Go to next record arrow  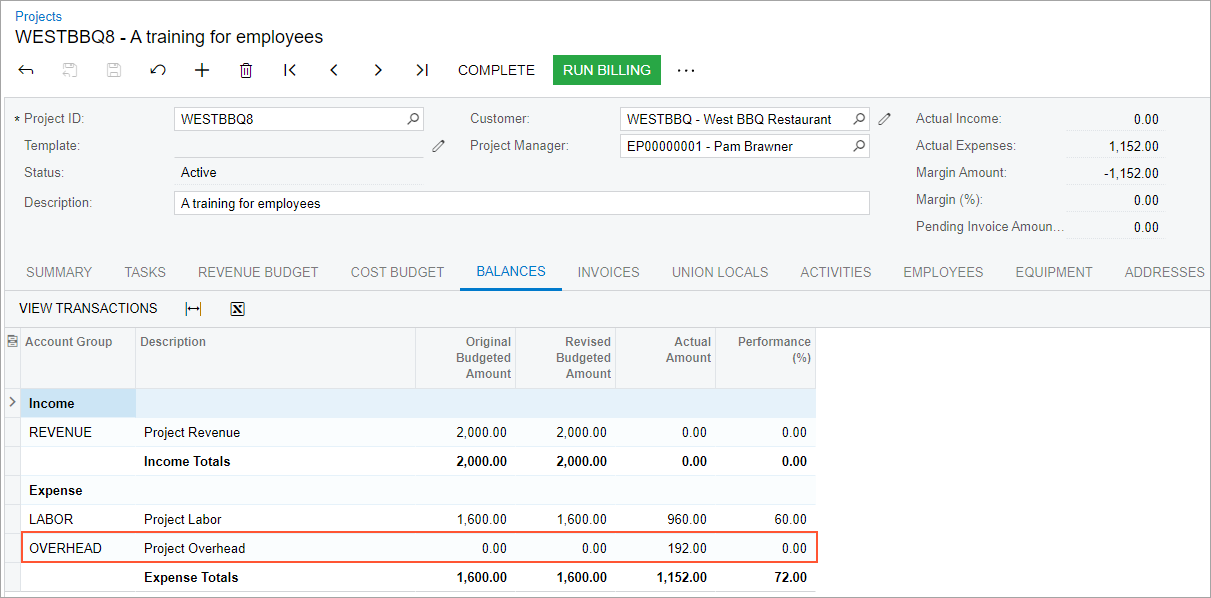pos(378,70)
